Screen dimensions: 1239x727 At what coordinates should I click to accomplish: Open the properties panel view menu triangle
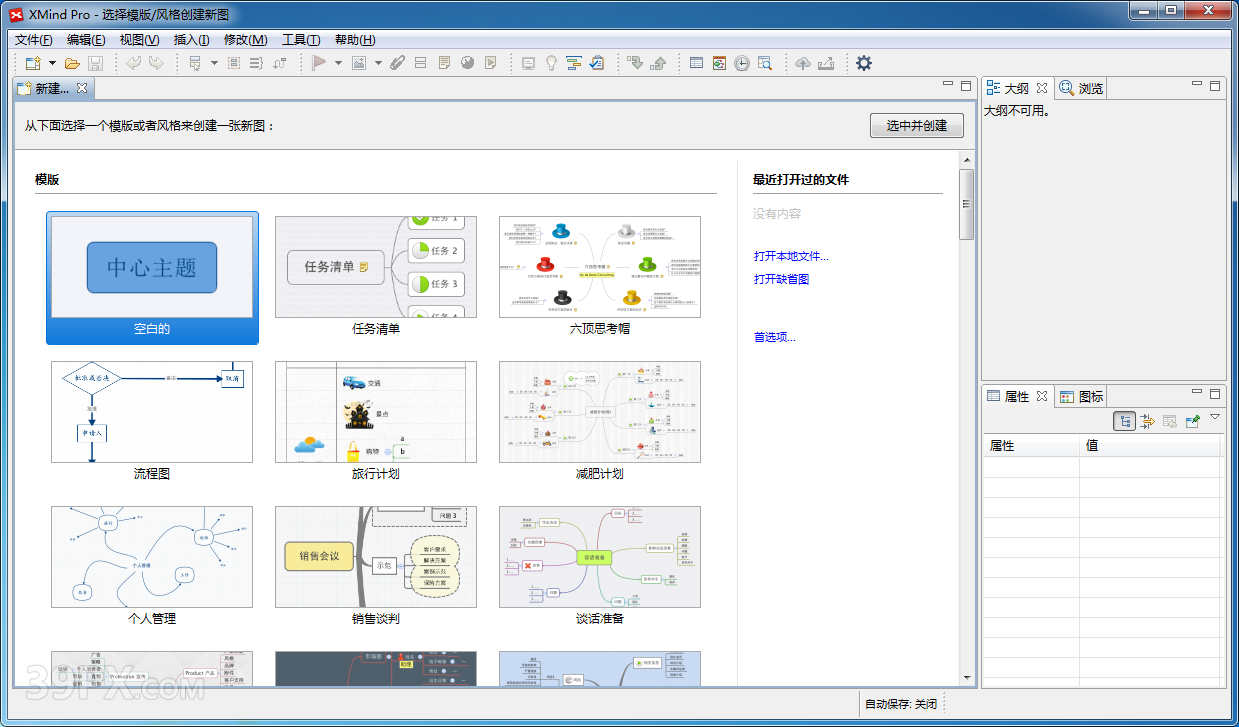pyautogui.click(x=1215, y=416)
